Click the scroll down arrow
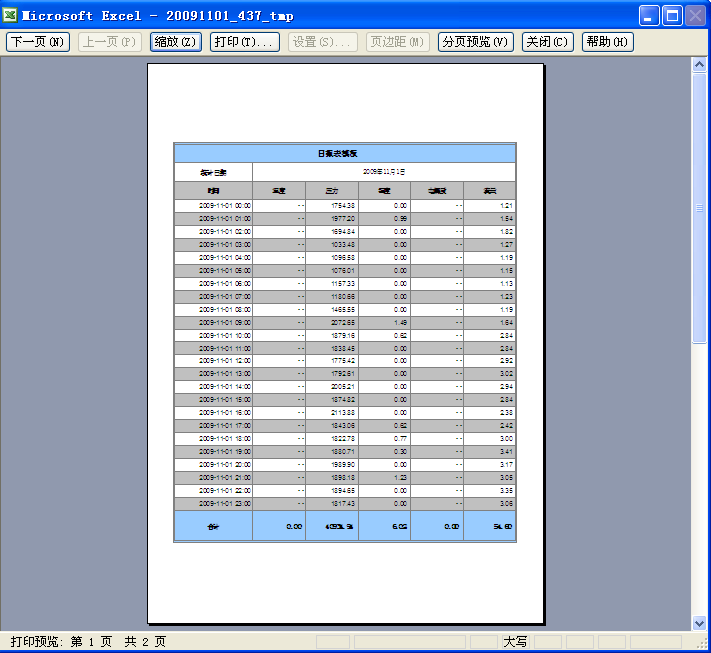Screen dimensions: 711x653 (x=699, y=623)
